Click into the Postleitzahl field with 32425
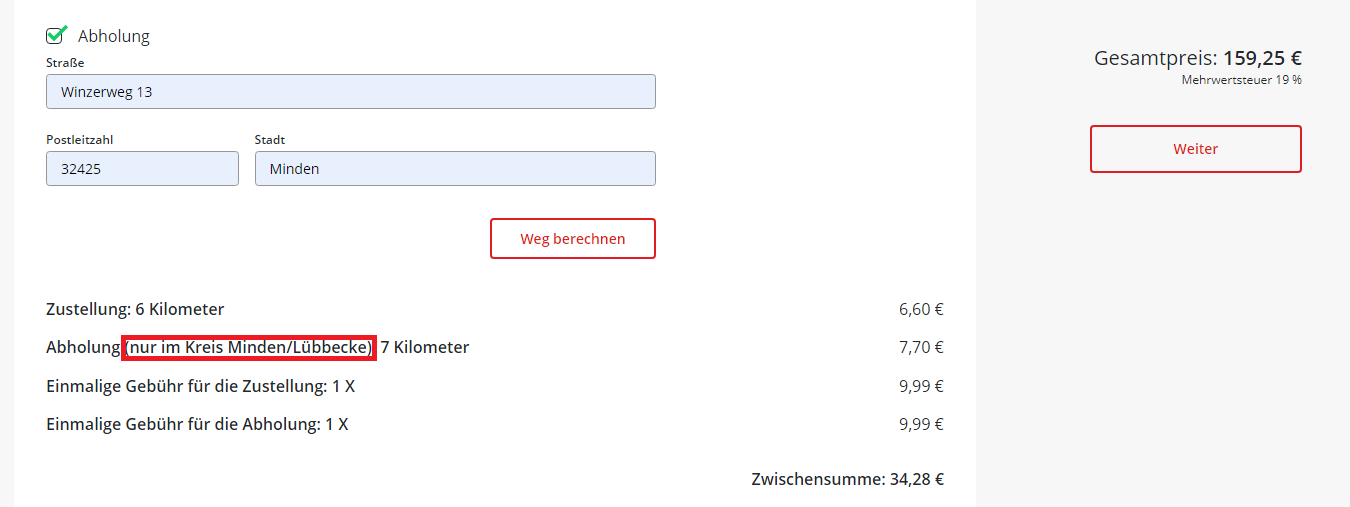1350x507 pixels. [x=142, y=169]
